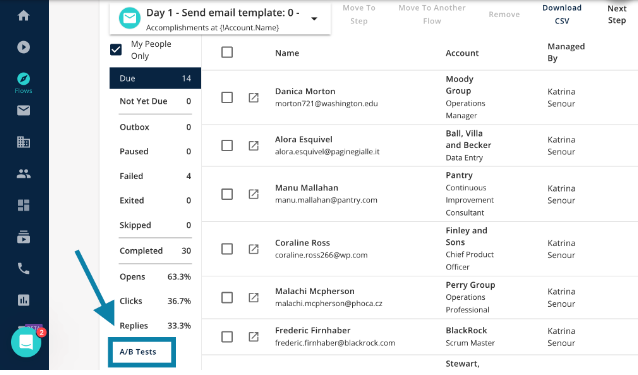This screenshot has width=638, height=375.
Task: Open the chat support bubble
Action: coord(26,342)
